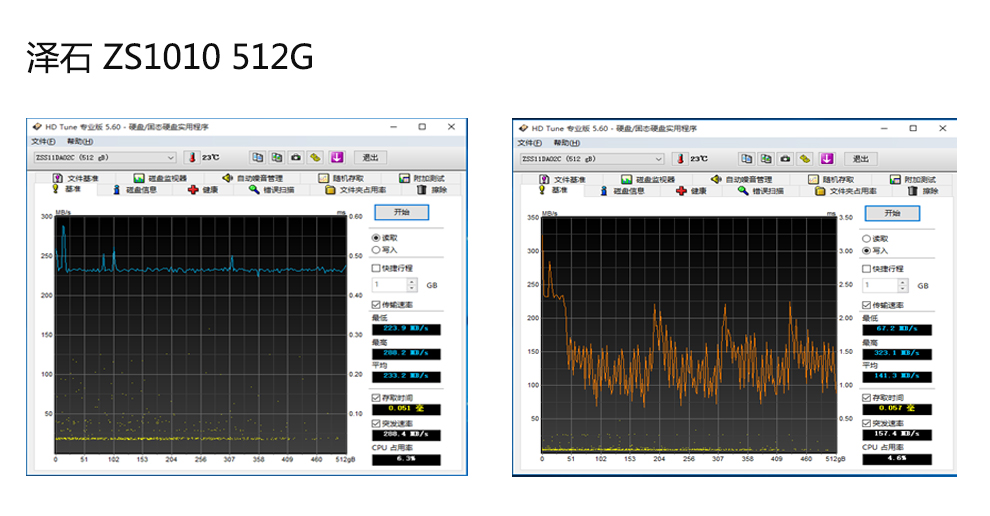
Task: Click red cross 健康 icon in blue-graph window
Action: tap(193, 189)
